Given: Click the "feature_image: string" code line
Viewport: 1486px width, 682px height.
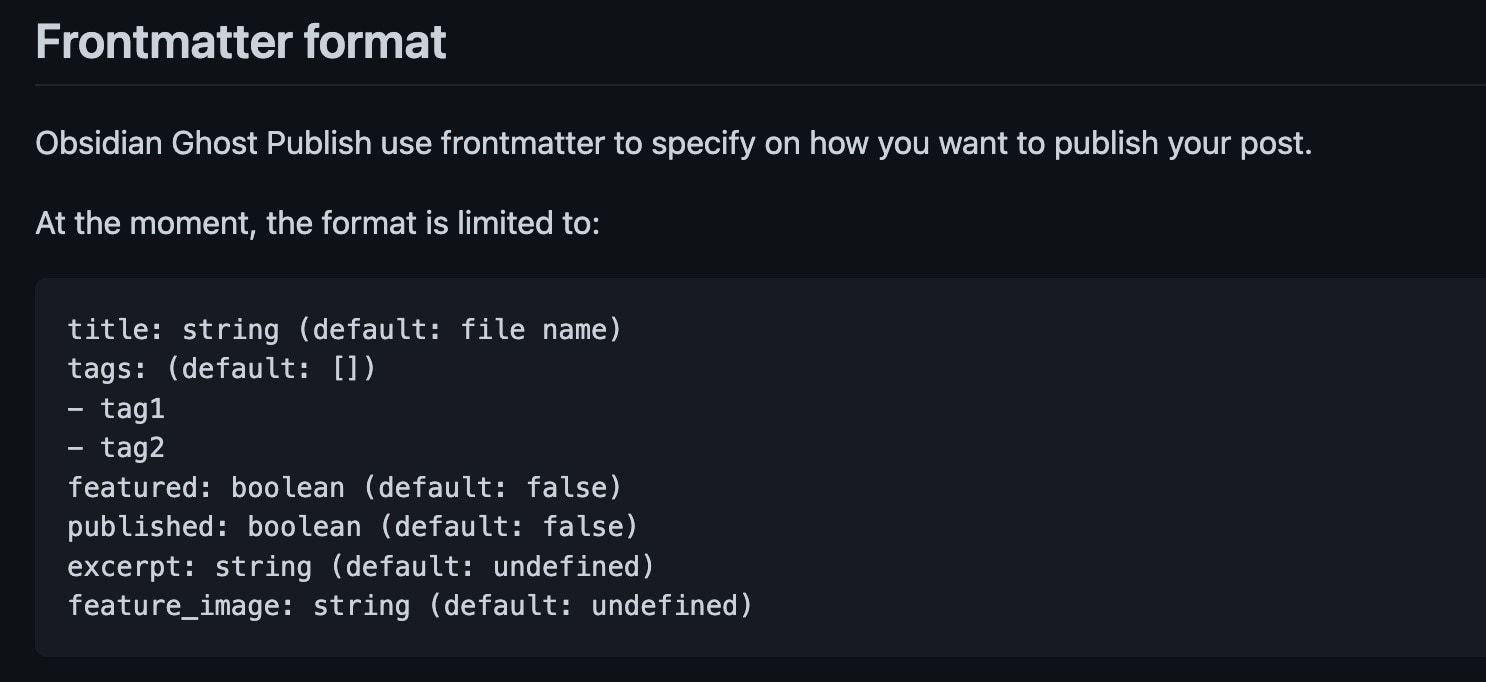Looking at the screenshot, I should 409,606.
